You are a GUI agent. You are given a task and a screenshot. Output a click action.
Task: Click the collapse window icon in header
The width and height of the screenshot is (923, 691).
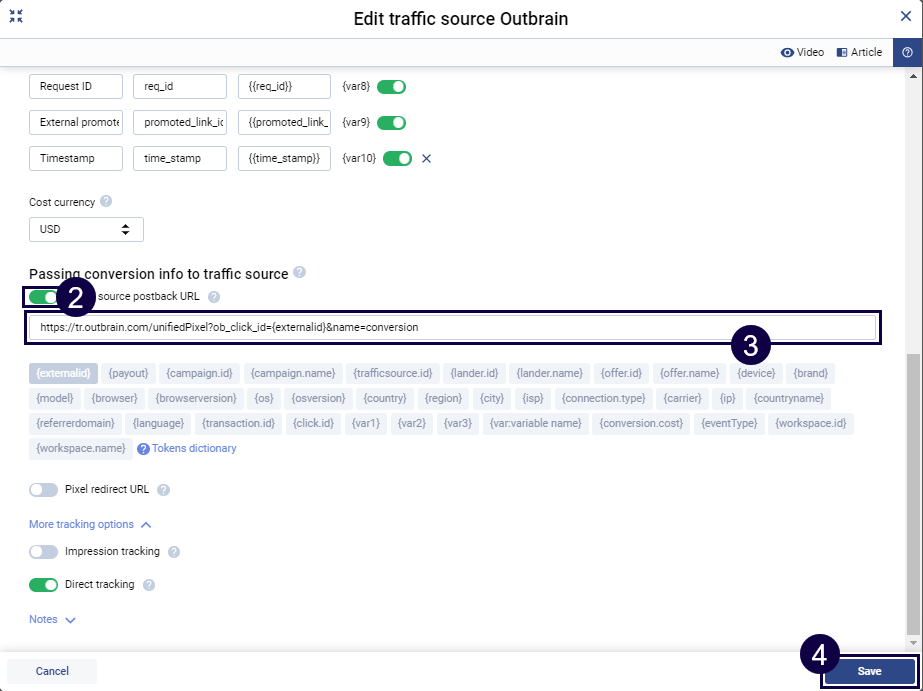tap(16, 17)
